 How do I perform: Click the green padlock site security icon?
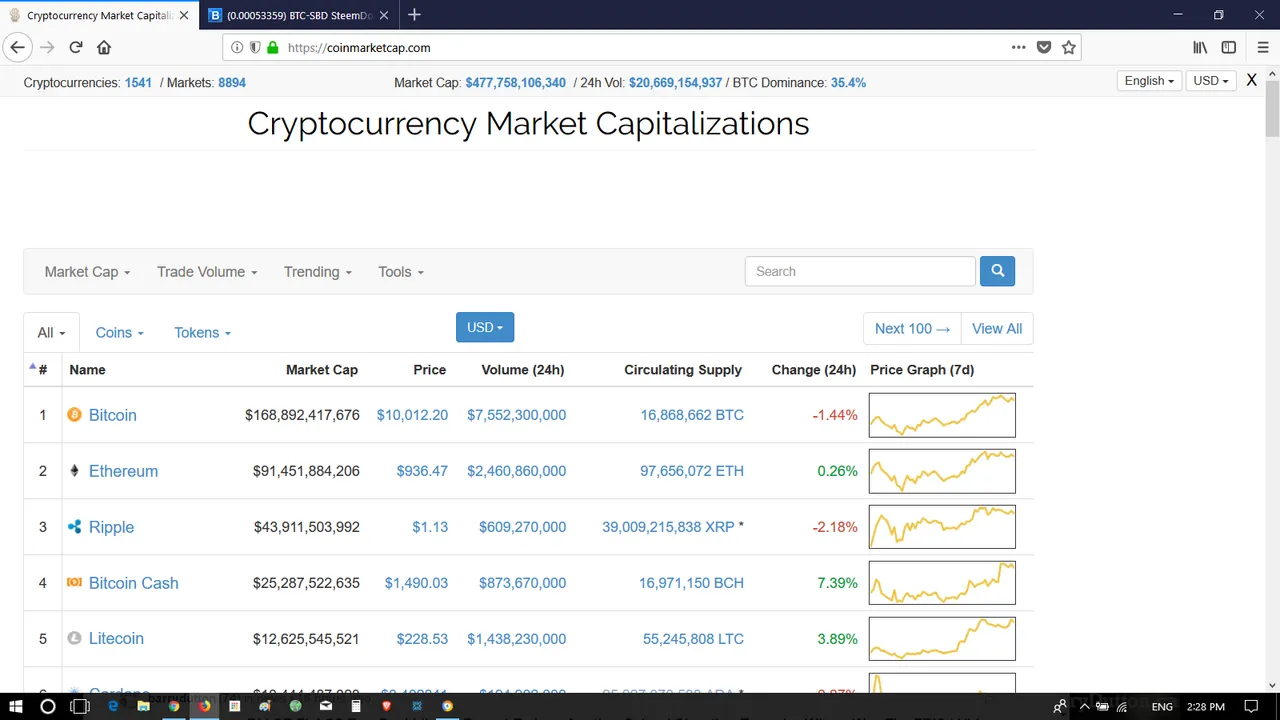[272, 47]
